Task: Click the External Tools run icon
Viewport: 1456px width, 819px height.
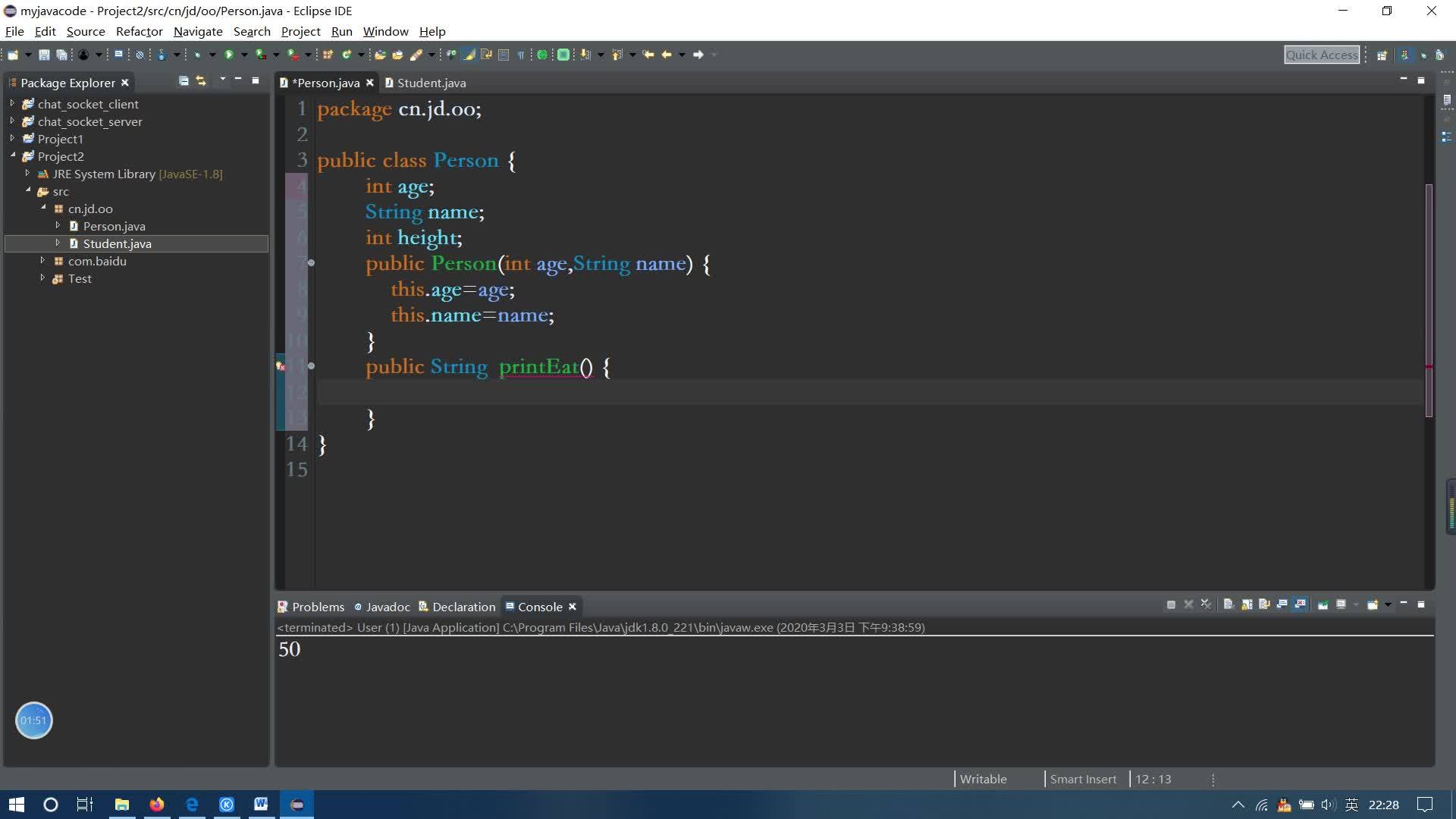Action: click(293, 55)
